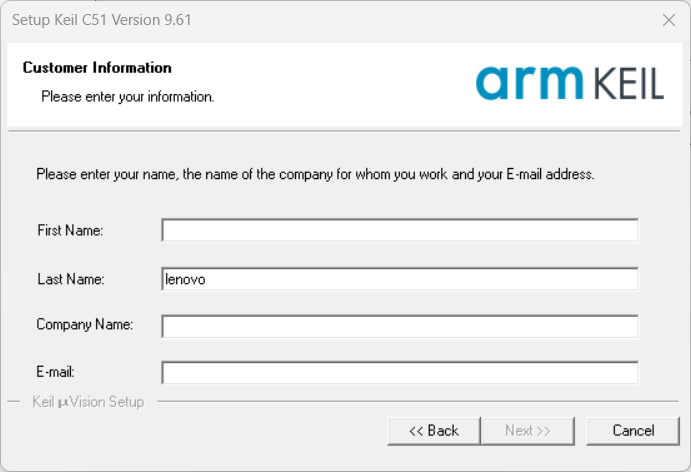Select the Company Name text box

pos(399,326)
